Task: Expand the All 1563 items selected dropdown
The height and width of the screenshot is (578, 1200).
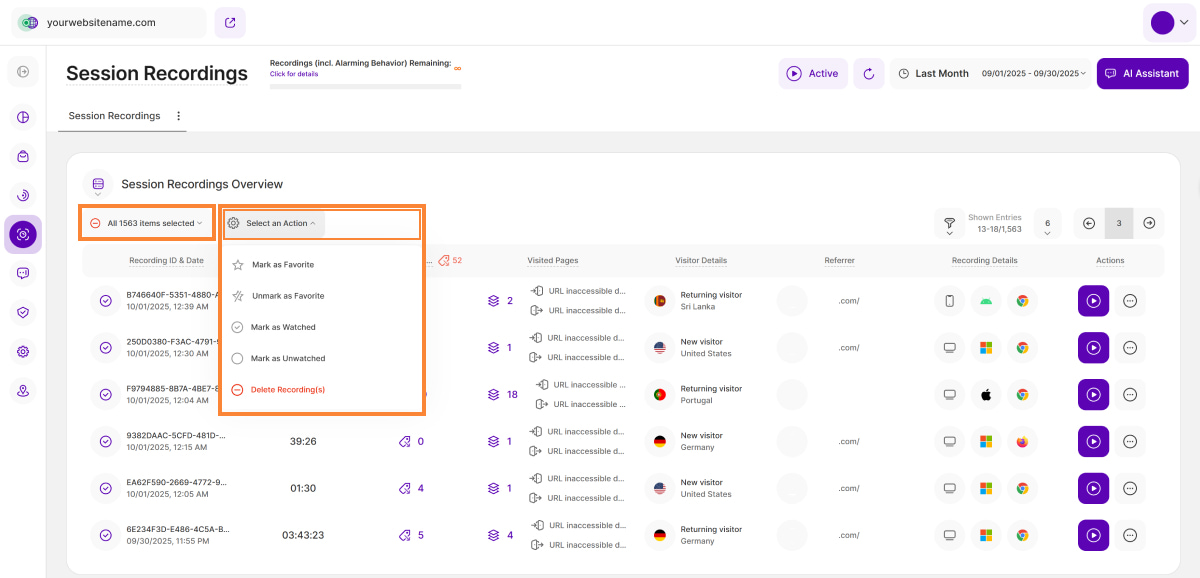Action: 147,223
